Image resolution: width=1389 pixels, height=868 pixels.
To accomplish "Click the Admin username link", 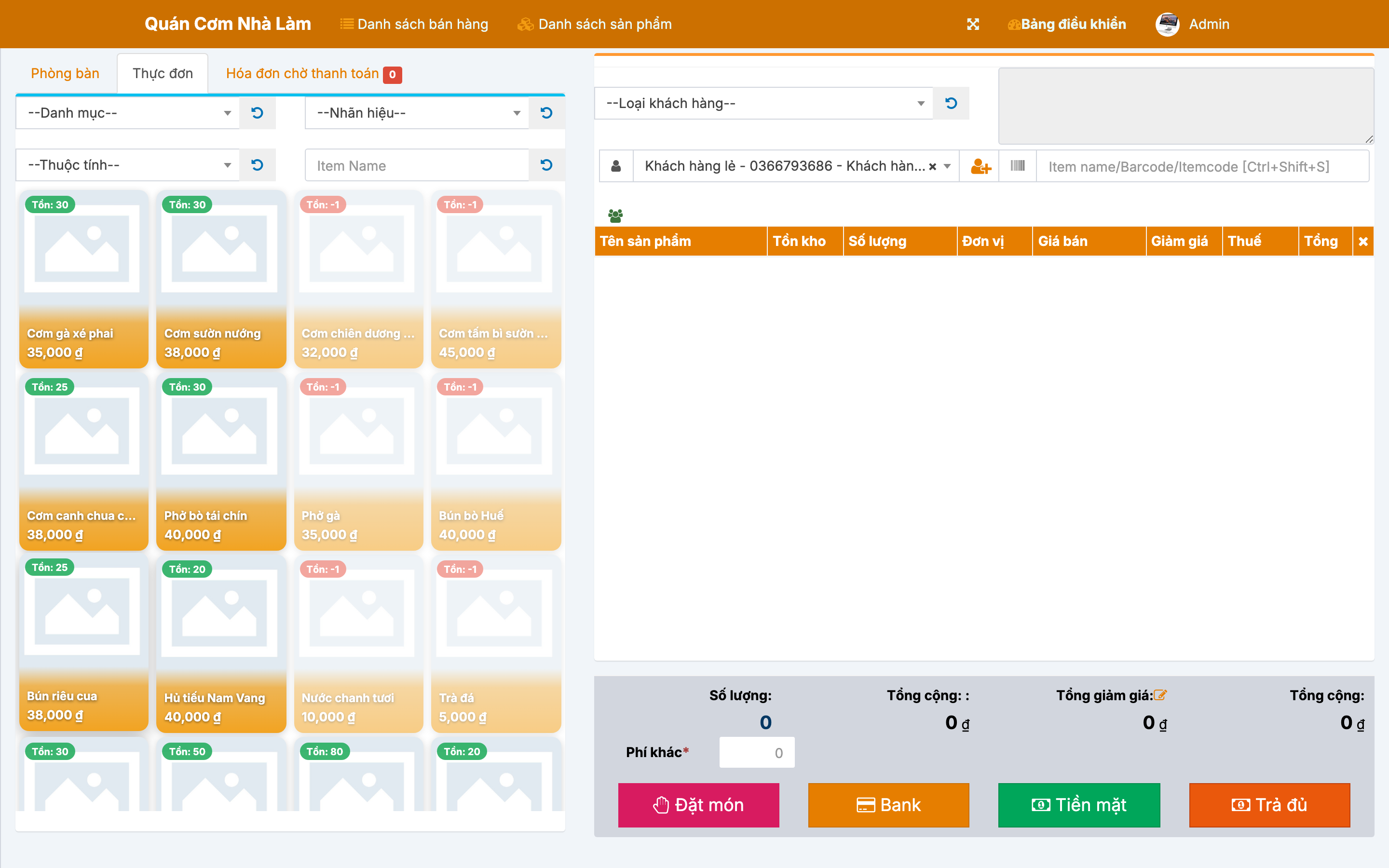I will 1209,24.
